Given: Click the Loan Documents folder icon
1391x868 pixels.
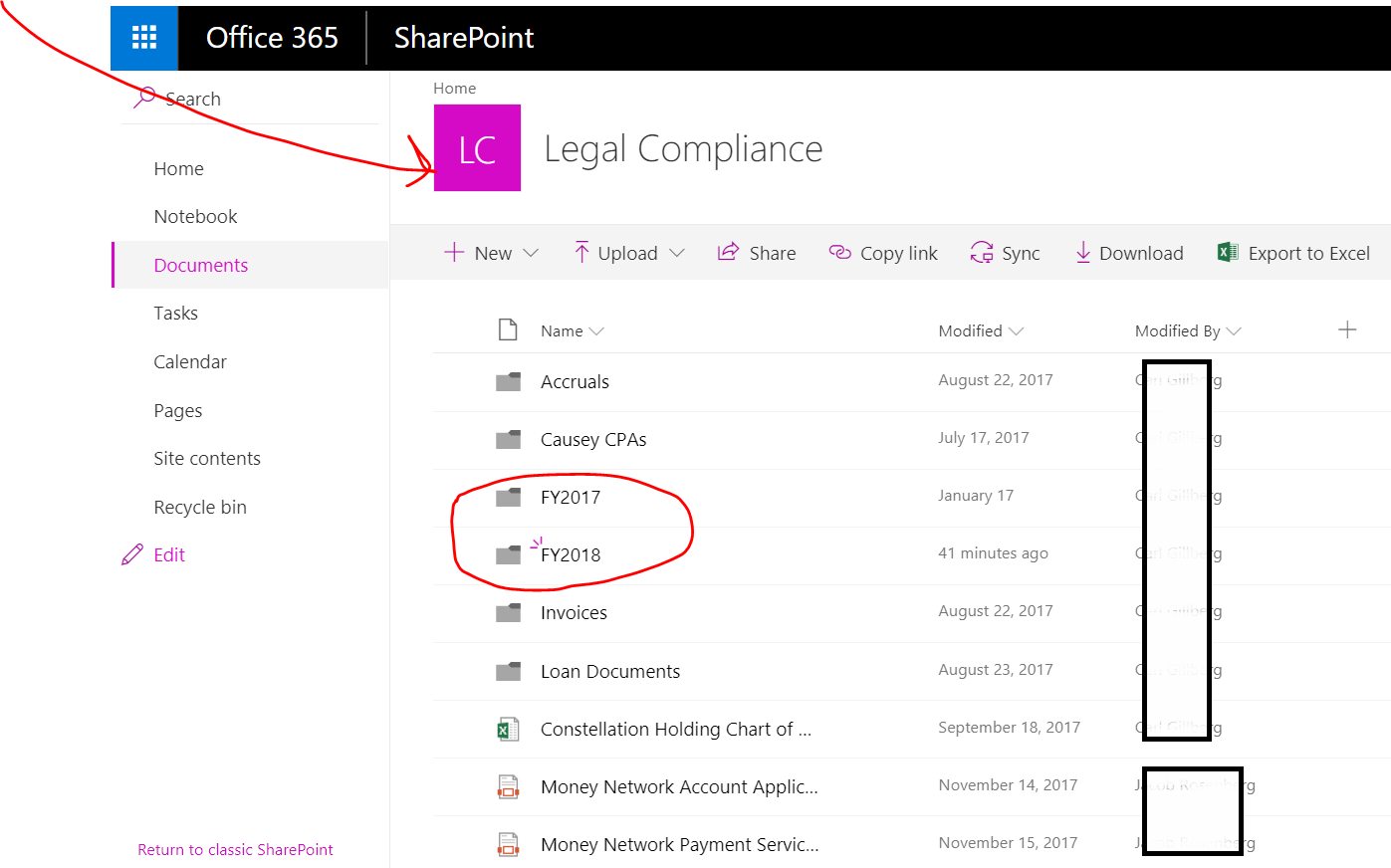Looking at the screenshot, I should 509,671.
